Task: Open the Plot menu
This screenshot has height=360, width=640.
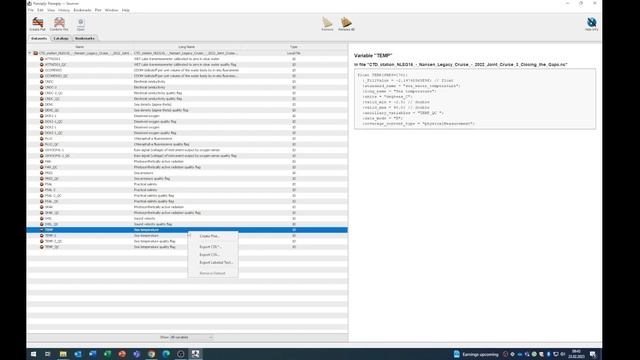Action: (98, 10)
